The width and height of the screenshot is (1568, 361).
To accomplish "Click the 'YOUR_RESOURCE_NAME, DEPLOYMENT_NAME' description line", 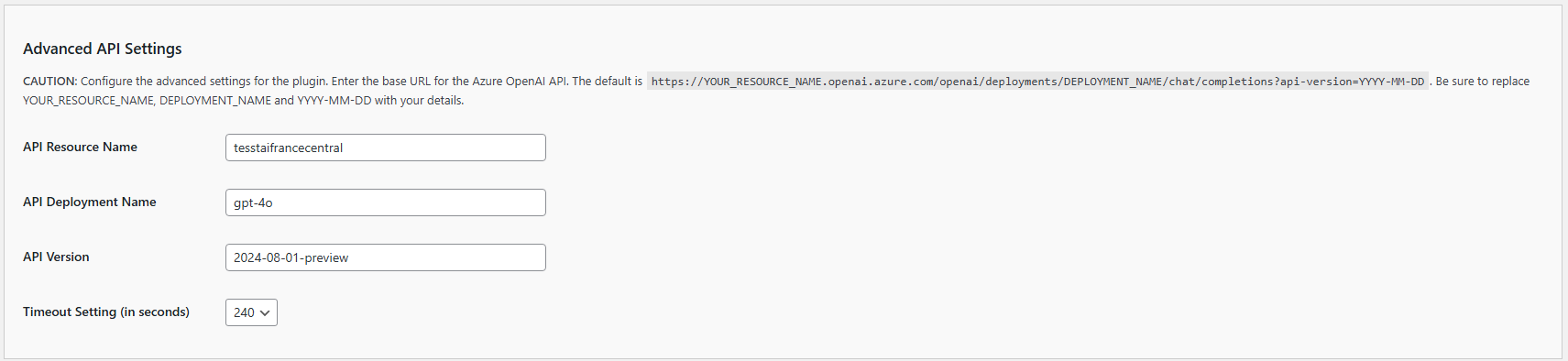I will coord(147,101).
